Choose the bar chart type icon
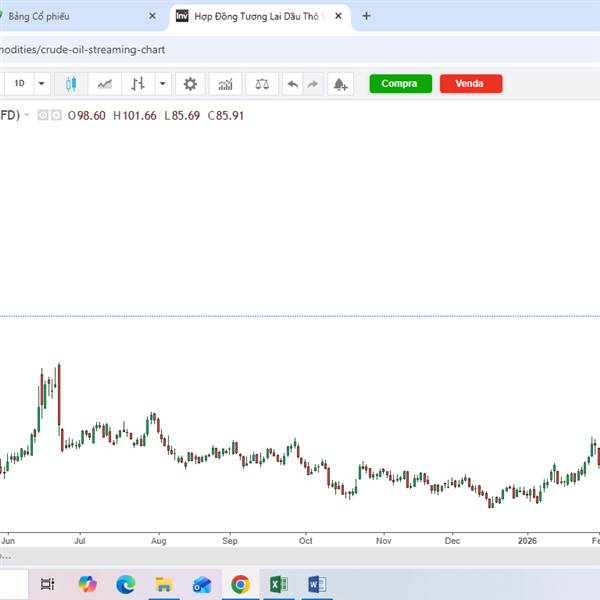The height and width of the screenshot is (600, 600). coord(138,83)
